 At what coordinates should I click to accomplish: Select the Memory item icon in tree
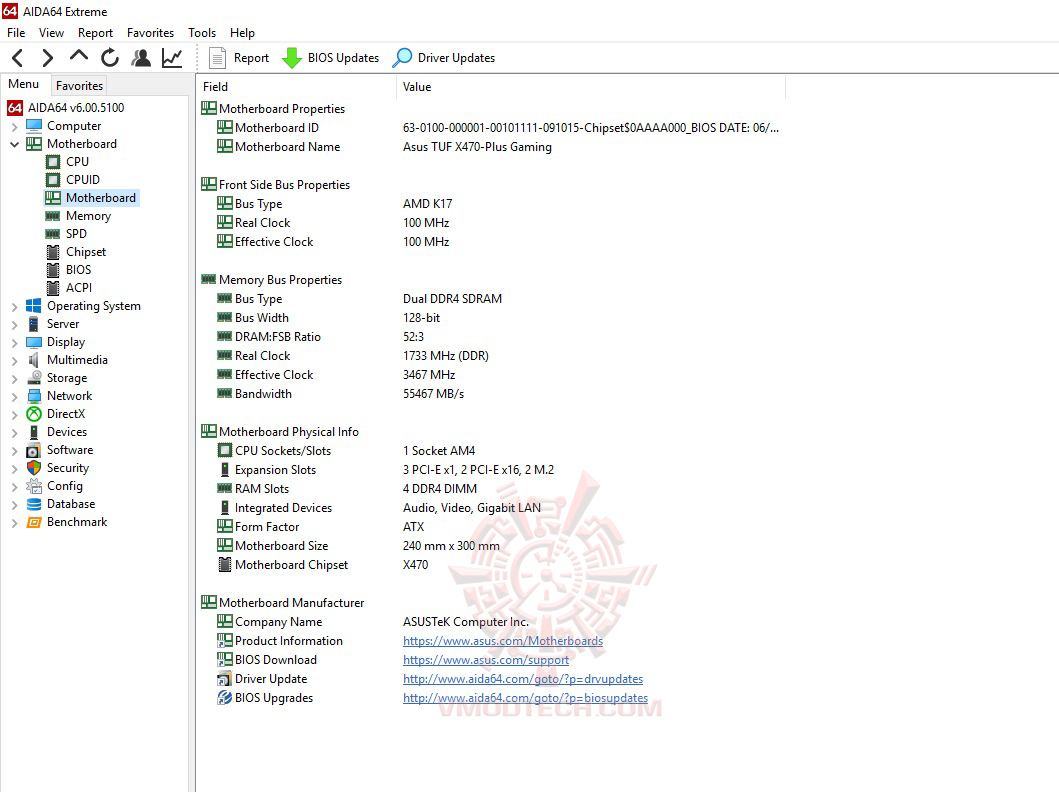(x=53, y=216)
